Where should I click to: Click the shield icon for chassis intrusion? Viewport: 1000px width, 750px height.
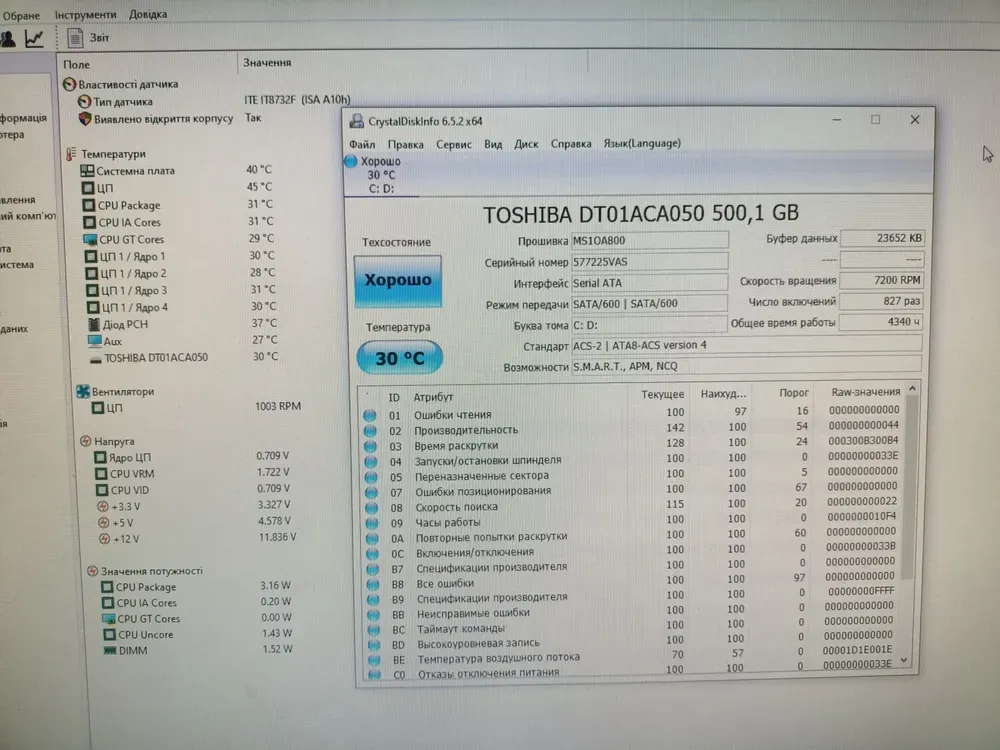click(x=85, y=118)
